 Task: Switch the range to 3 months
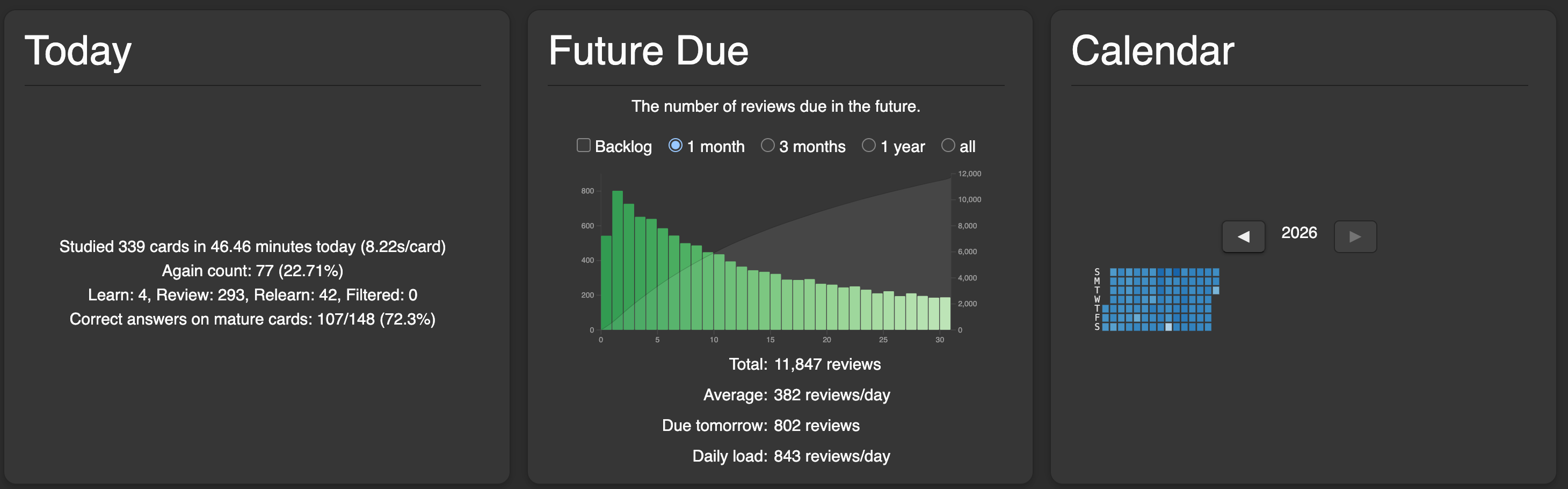tap(767, 146)
